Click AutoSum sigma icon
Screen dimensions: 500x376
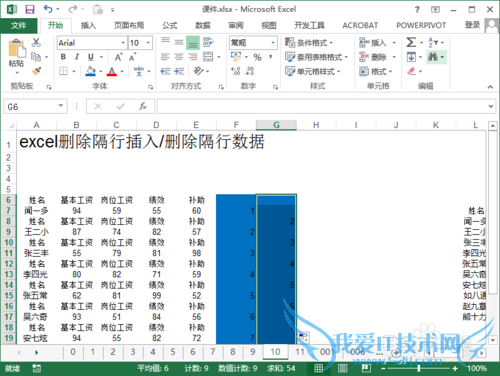point(411,42)
